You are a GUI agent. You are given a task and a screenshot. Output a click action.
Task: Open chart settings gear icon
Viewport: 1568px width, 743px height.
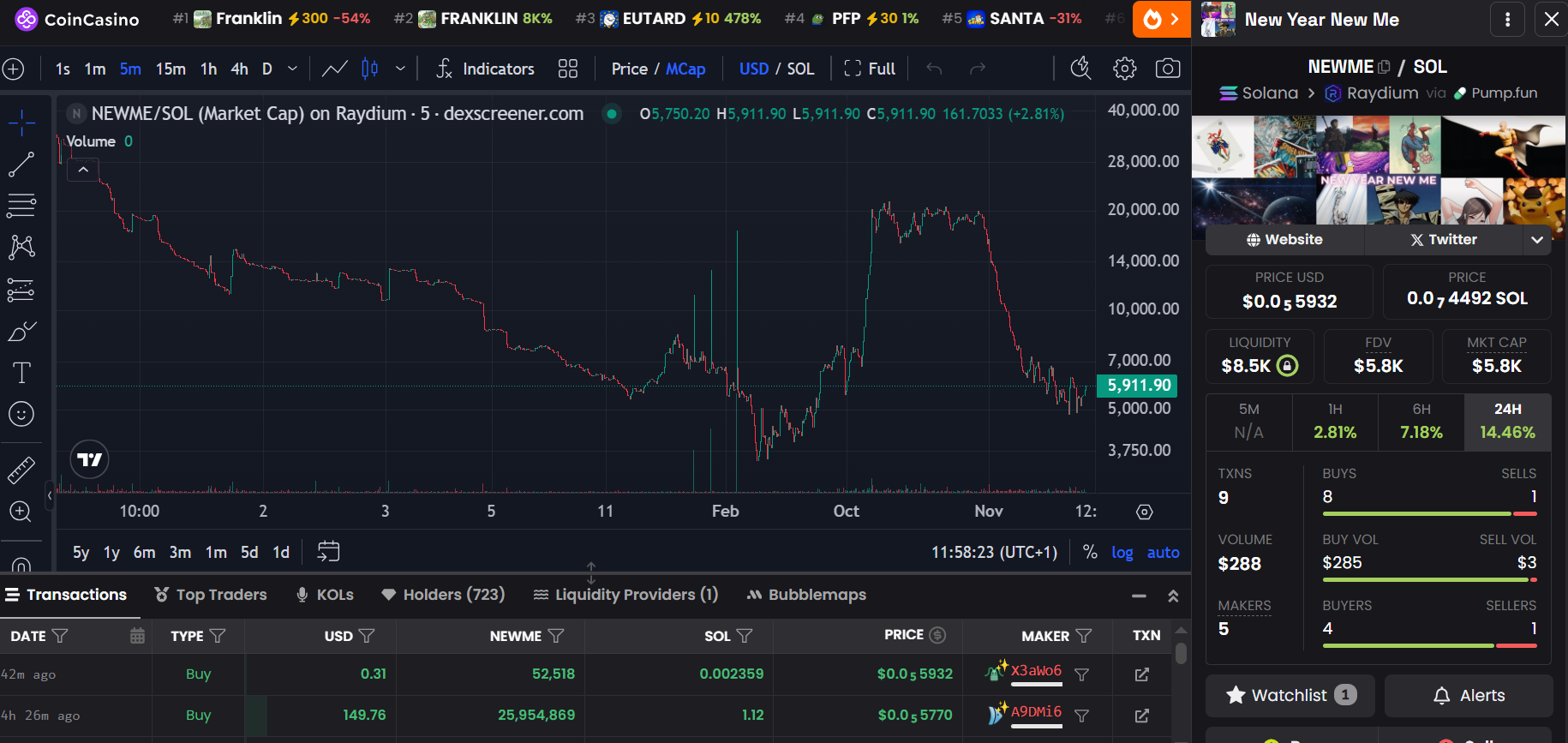tap(1124, 69)
